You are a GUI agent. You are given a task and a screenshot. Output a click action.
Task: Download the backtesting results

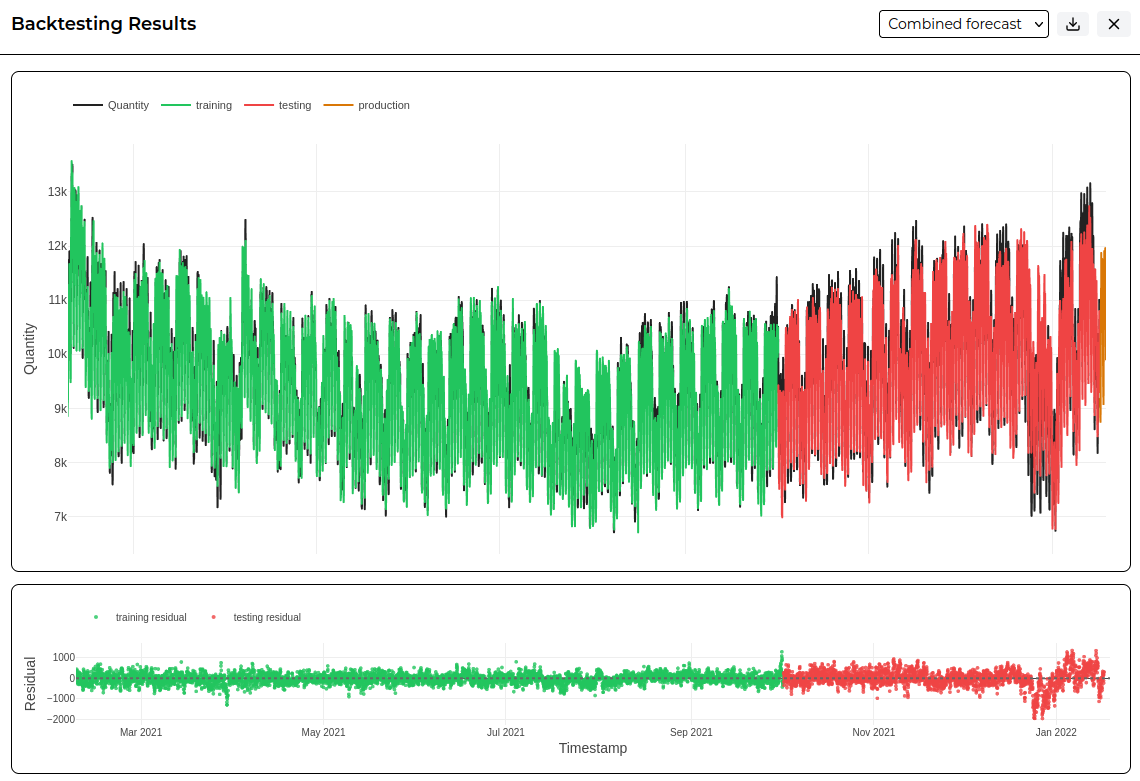point(1072,24)
